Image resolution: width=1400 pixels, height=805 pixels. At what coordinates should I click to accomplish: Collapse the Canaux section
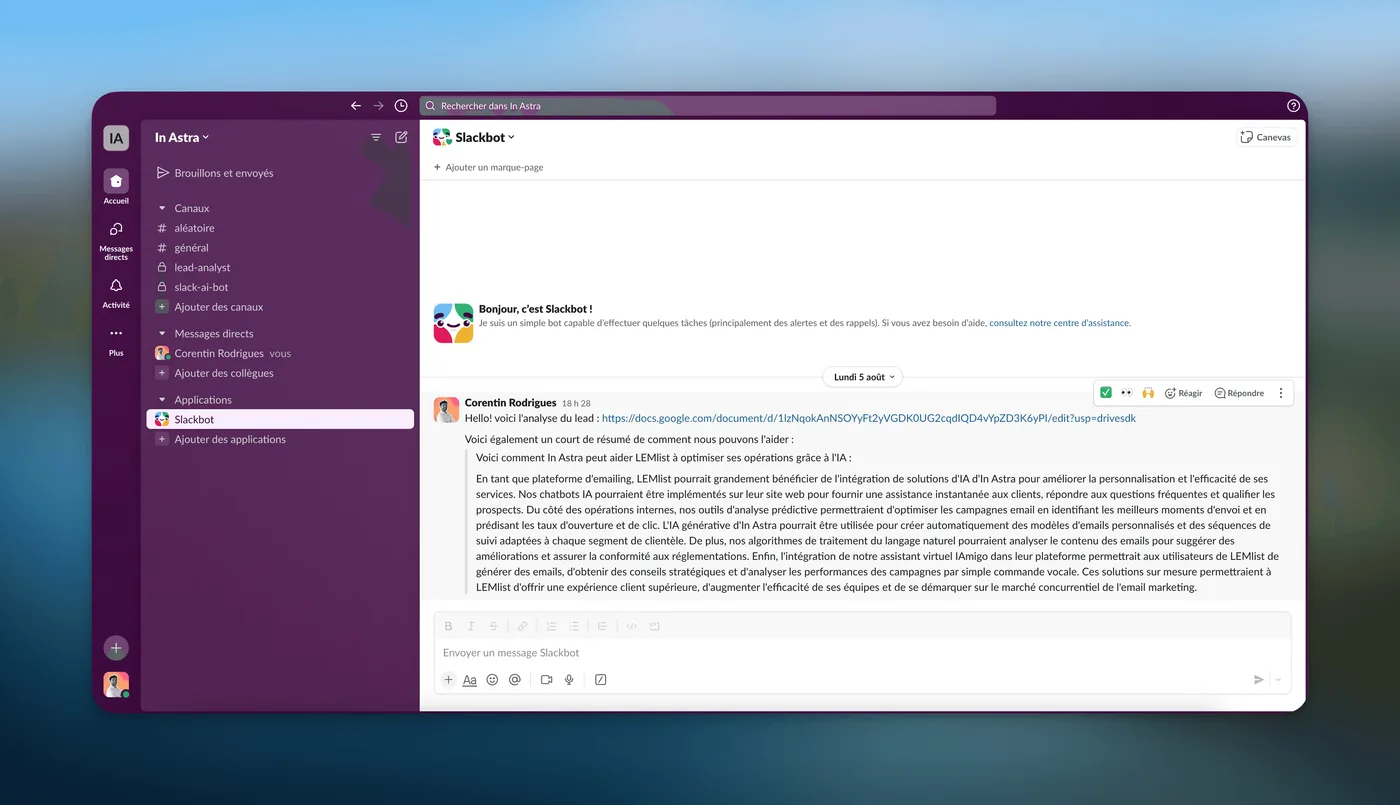coord(162,208)
